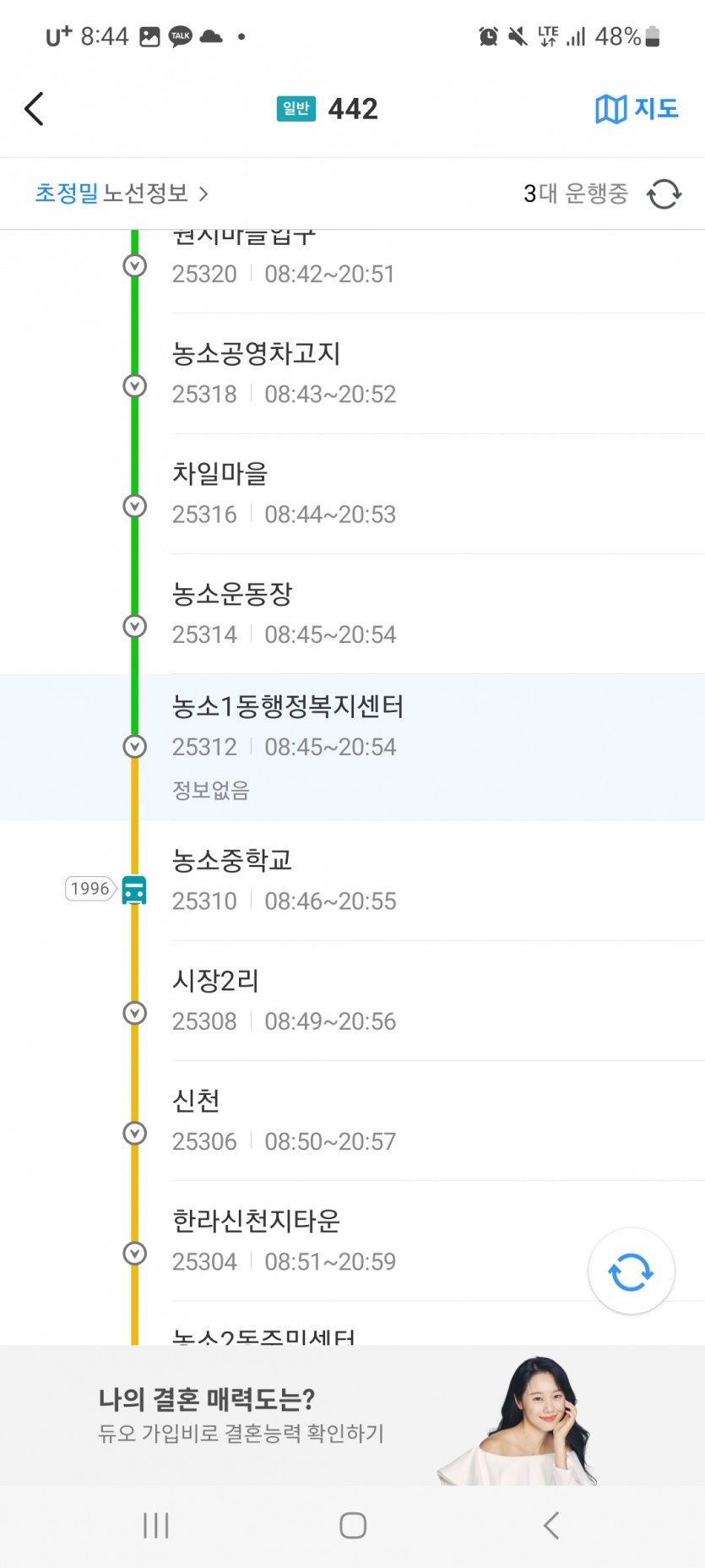Image resolution: width=705 pixels, height=1568 pixels.
Task: Tap the 일반 442 route title
Action: 328,109
